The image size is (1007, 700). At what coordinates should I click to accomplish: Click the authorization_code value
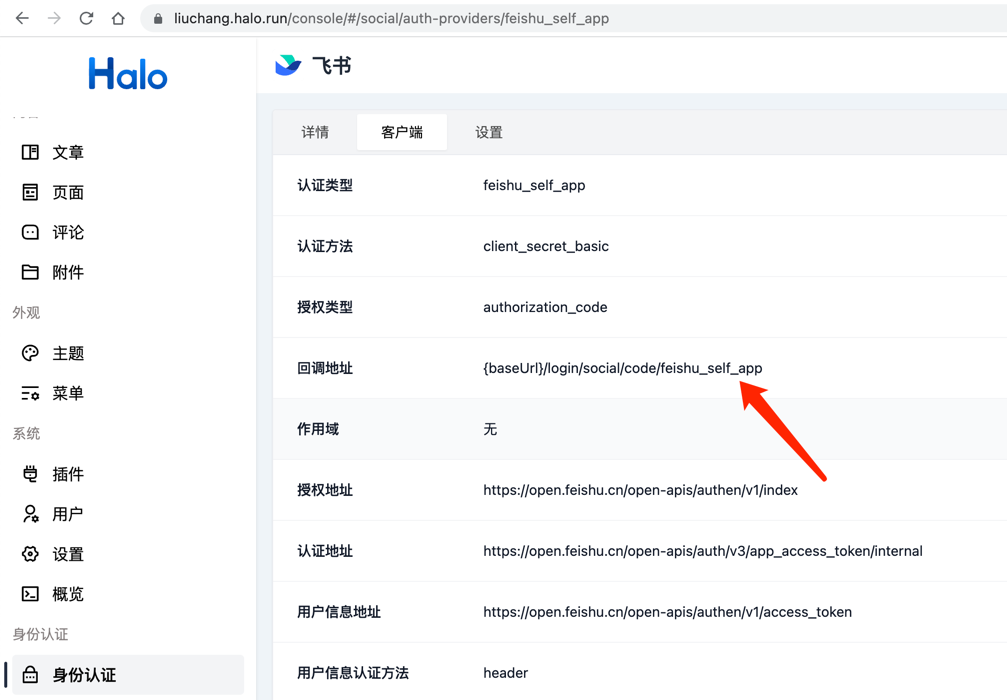pos(545,307)
